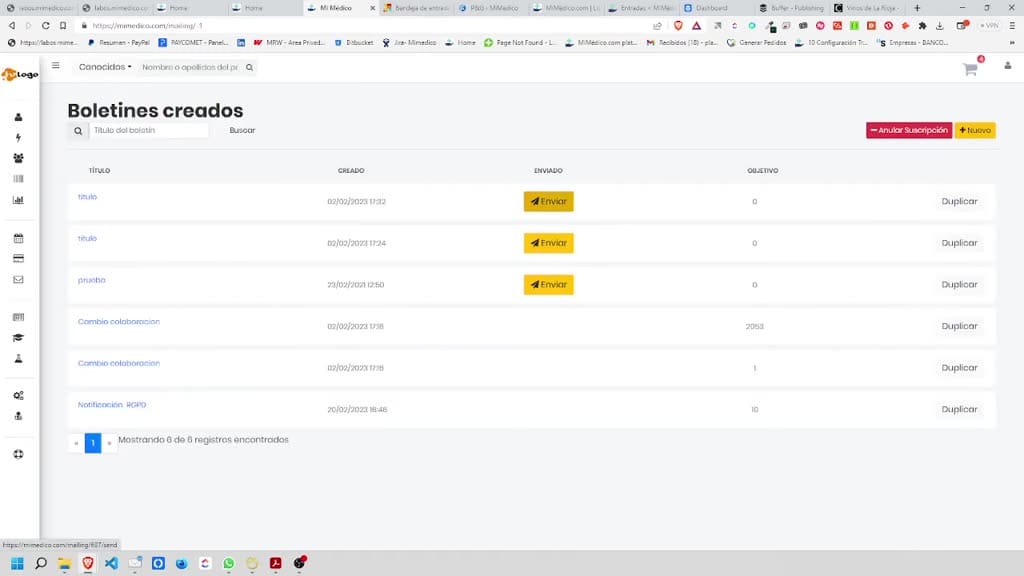The image size is (1024, 576).
Task: Open the bar chart statistics sidebar icon
Action: [x=18, y=200]
